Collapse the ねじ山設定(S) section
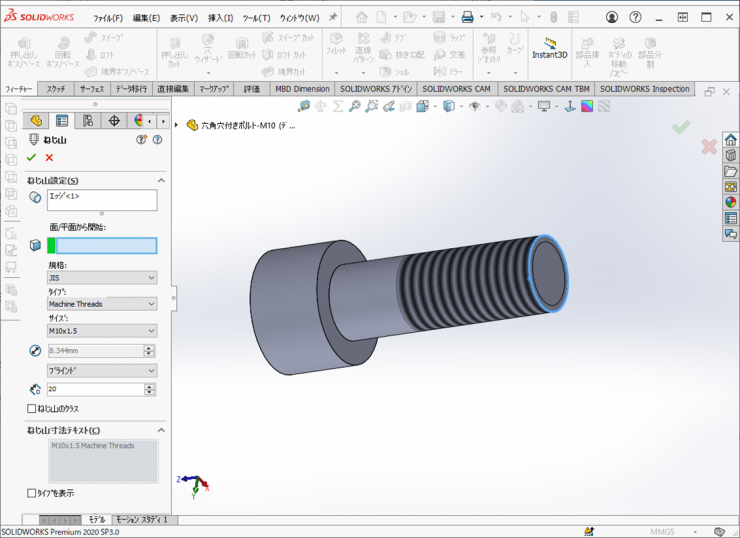 pos(161,180)
